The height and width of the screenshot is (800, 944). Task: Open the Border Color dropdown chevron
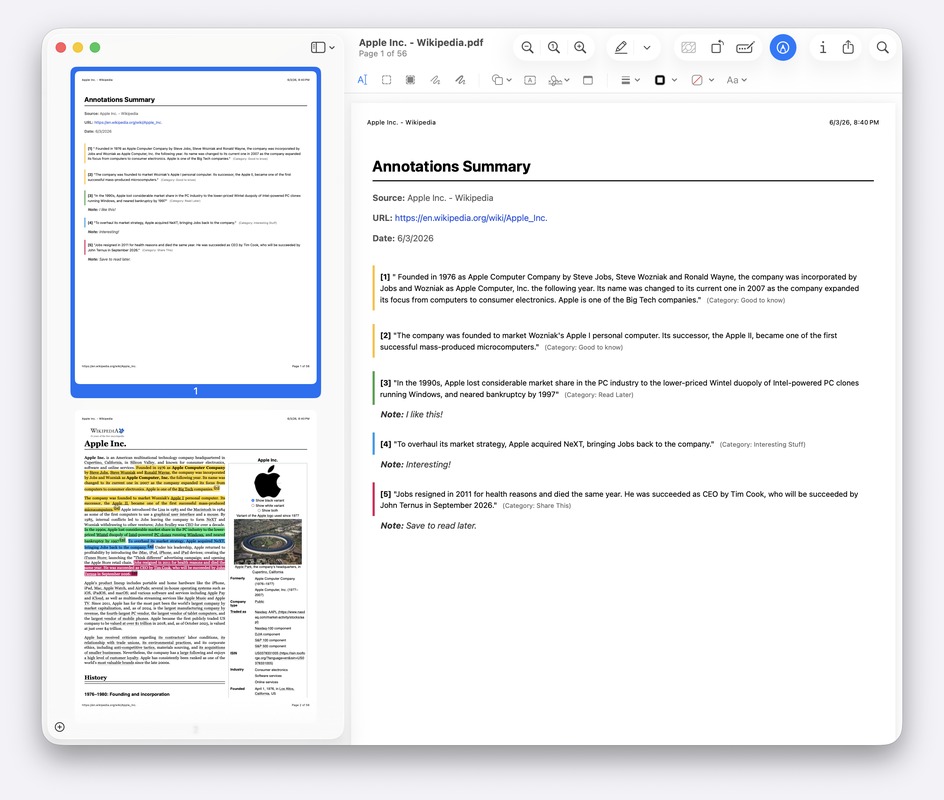coord(674,80)
